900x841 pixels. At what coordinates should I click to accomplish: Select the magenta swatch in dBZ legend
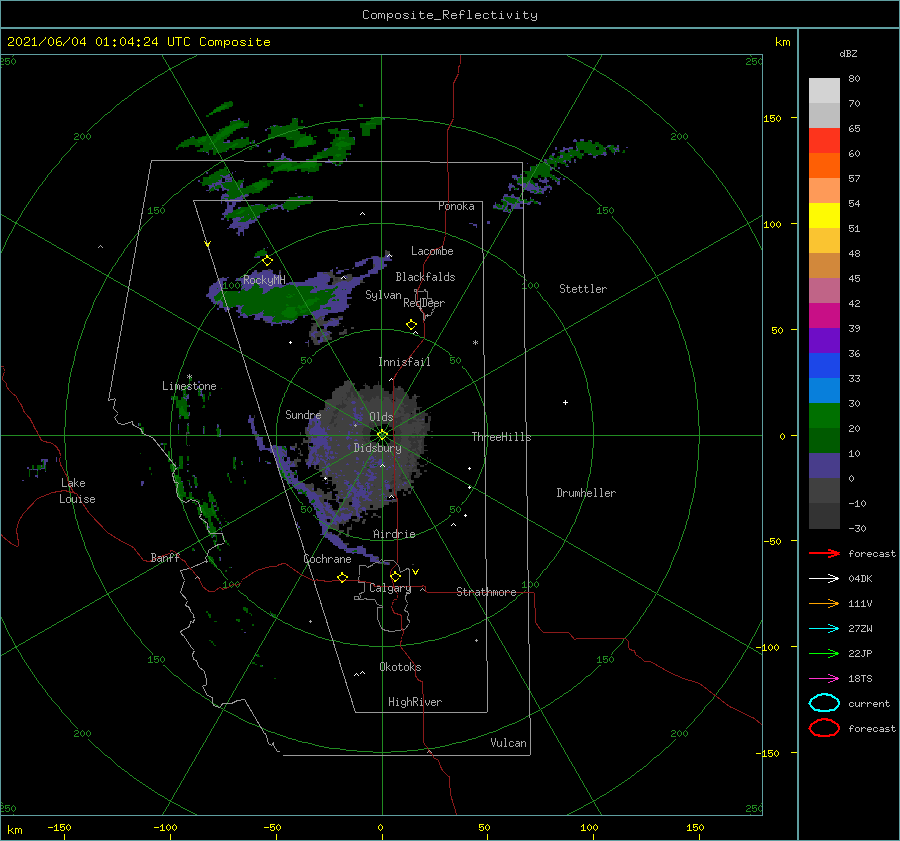824,316
